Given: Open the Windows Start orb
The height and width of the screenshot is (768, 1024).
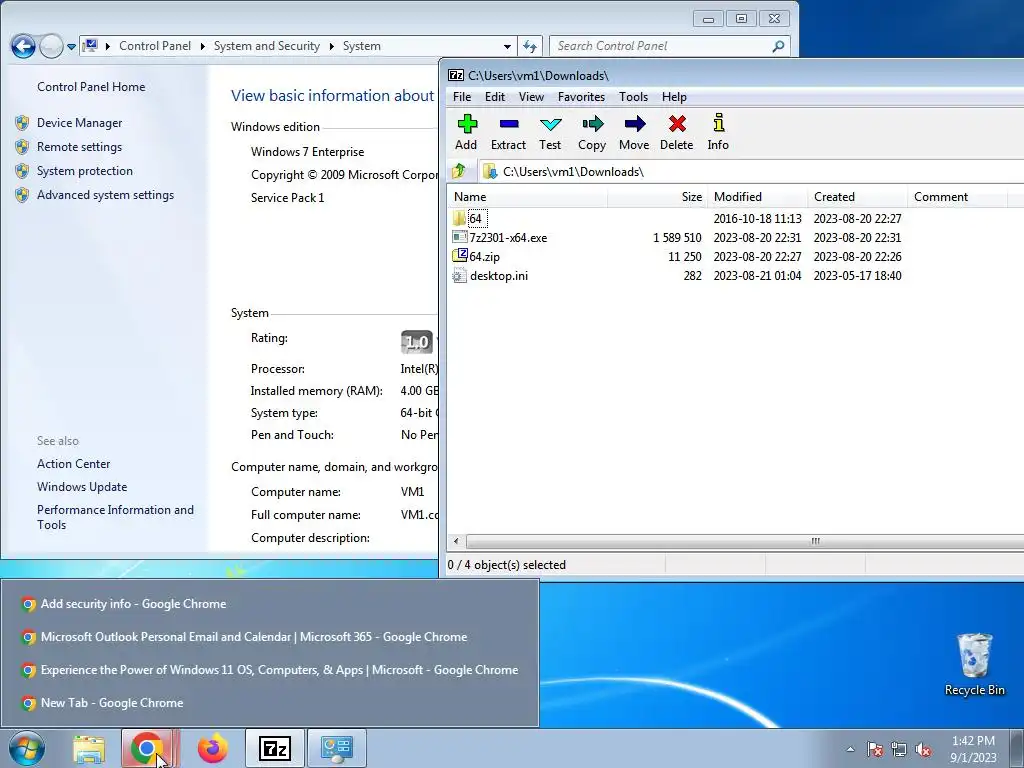Looking at the screenshot, I should (26, 748).
